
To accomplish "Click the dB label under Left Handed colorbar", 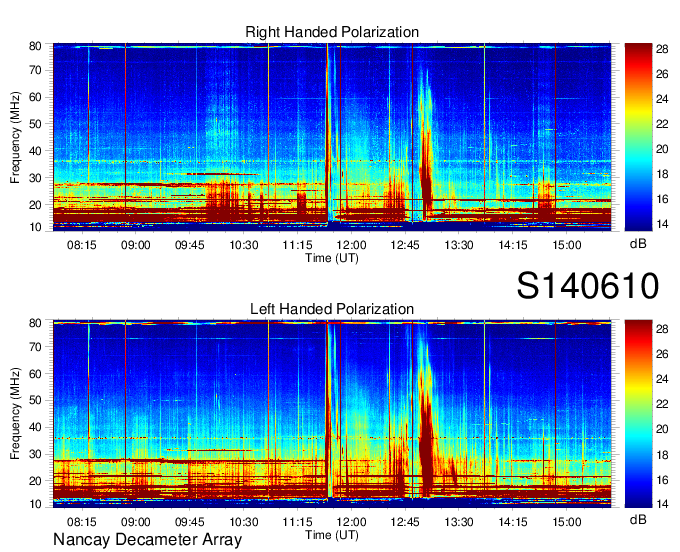I will tap(638, 519).
